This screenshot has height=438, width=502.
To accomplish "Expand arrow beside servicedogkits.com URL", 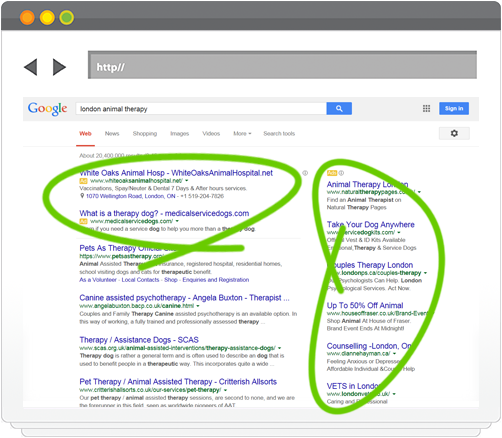I will pyautogui.click(x=399, y=233).
